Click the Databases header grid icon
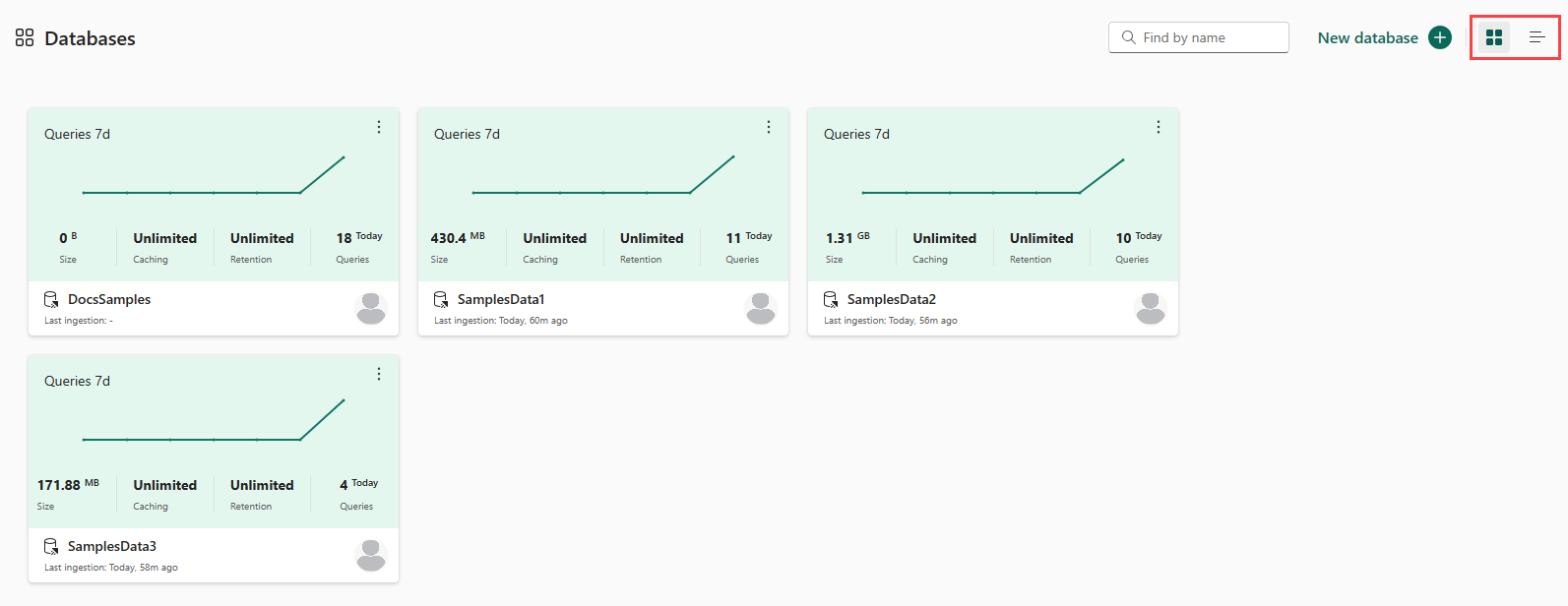The image size is (1568, 606). (25, 37)
